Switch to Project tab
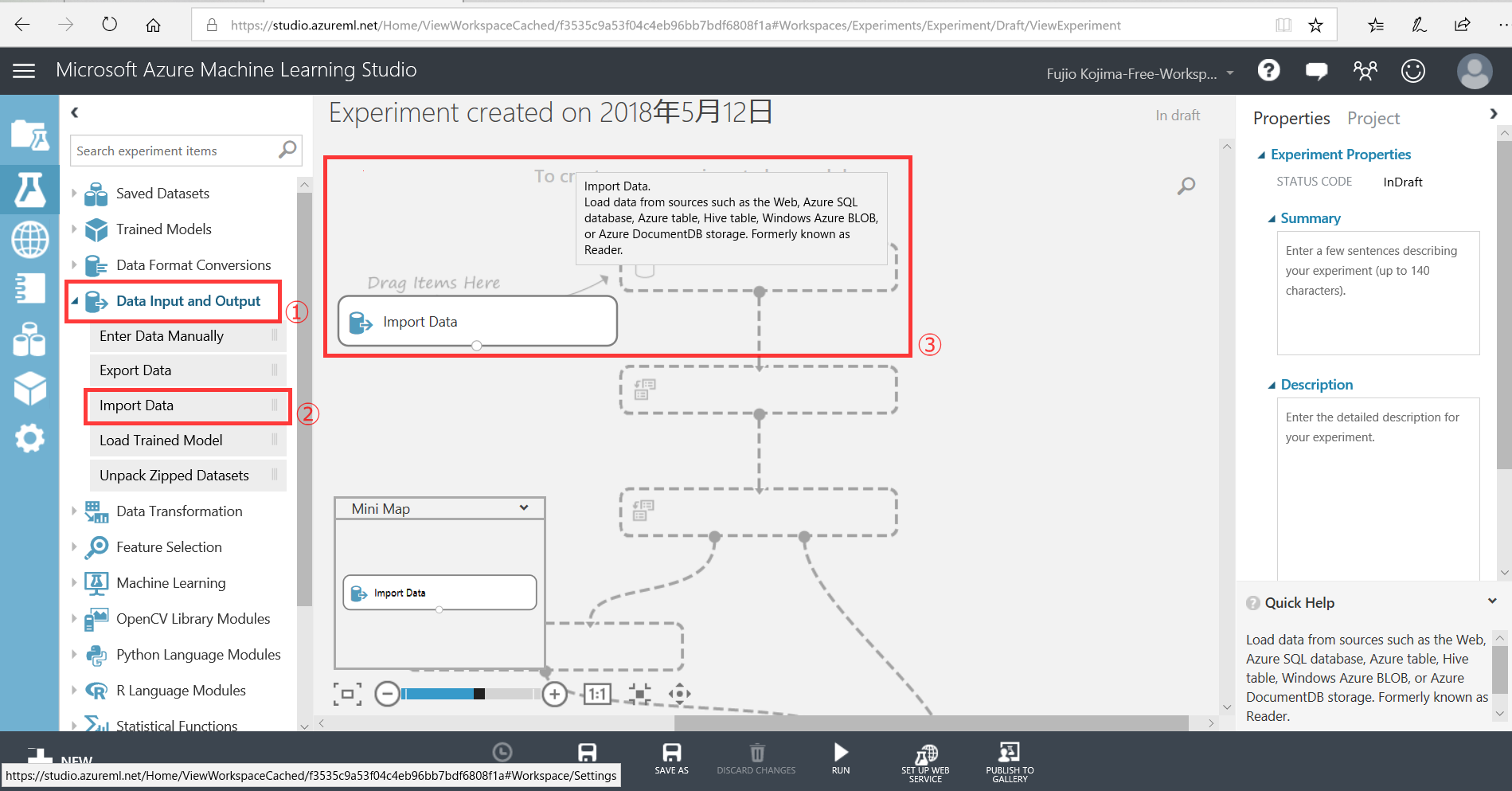 [1373, 118]
